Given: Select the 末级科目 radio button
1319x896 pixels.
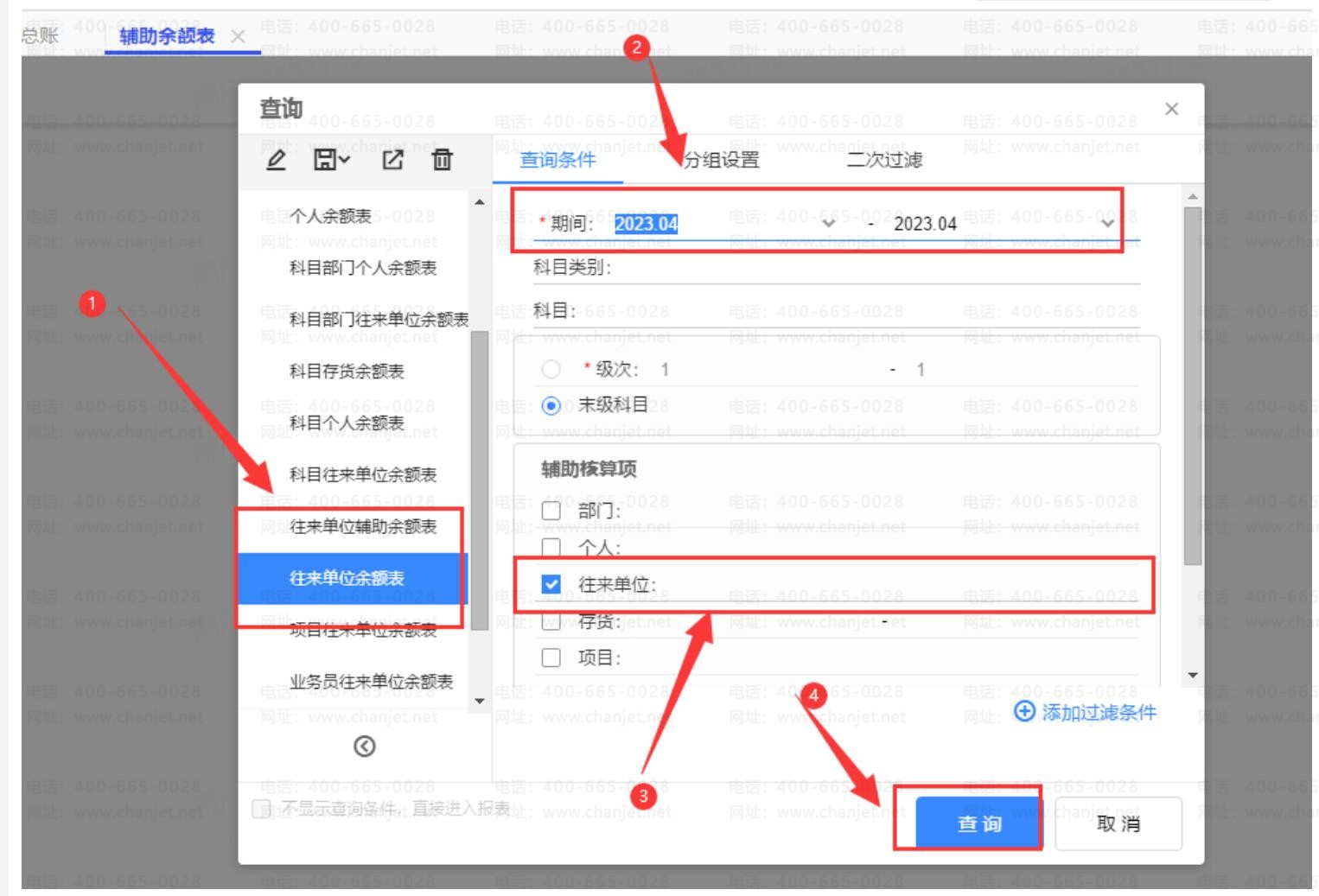Looking at the screenshot, I should tap(551, 405).
